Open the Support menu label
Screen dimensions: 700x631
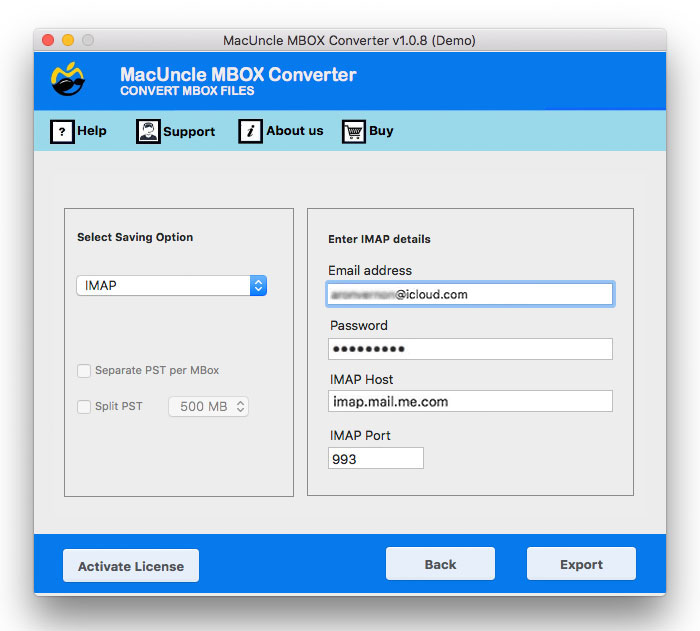[189, 132]
